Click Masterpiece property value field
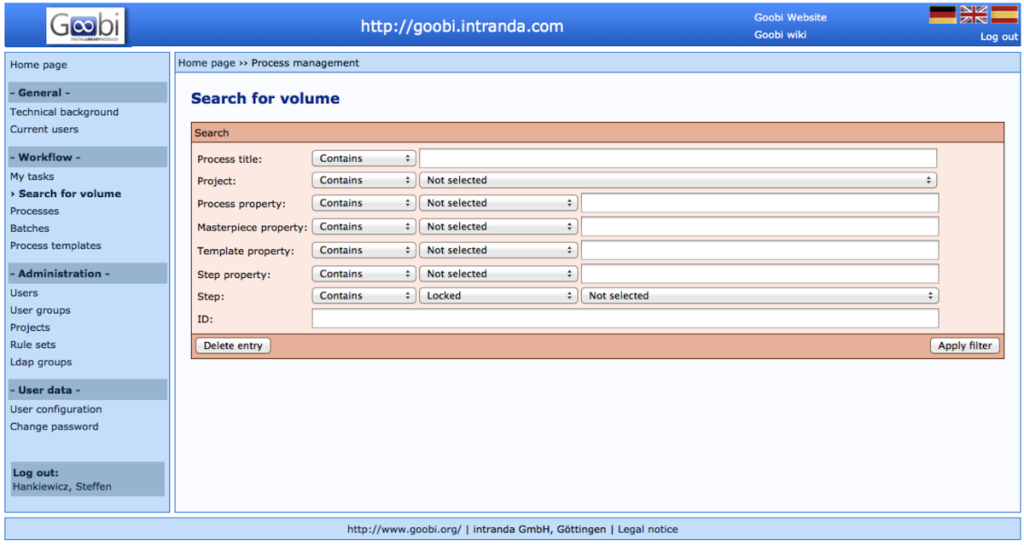The width and height of the screenshot is (1024, 545). click(760, 226)
